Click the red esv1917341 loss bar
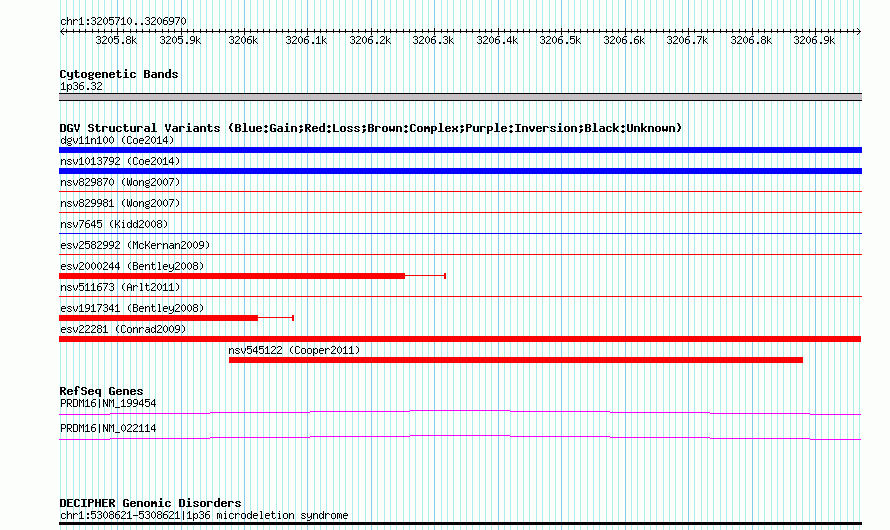Screen dimensions: 890x530 158,318
